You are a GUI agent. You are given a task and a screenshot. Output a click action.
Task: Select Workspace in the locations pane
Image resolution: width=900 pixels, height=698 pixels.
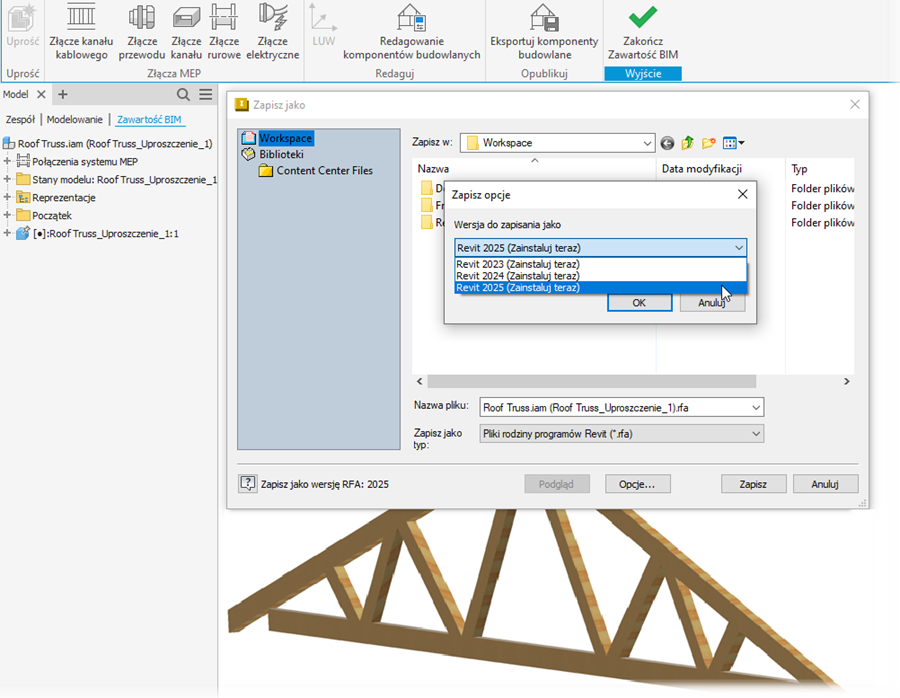tap(285, 138)
